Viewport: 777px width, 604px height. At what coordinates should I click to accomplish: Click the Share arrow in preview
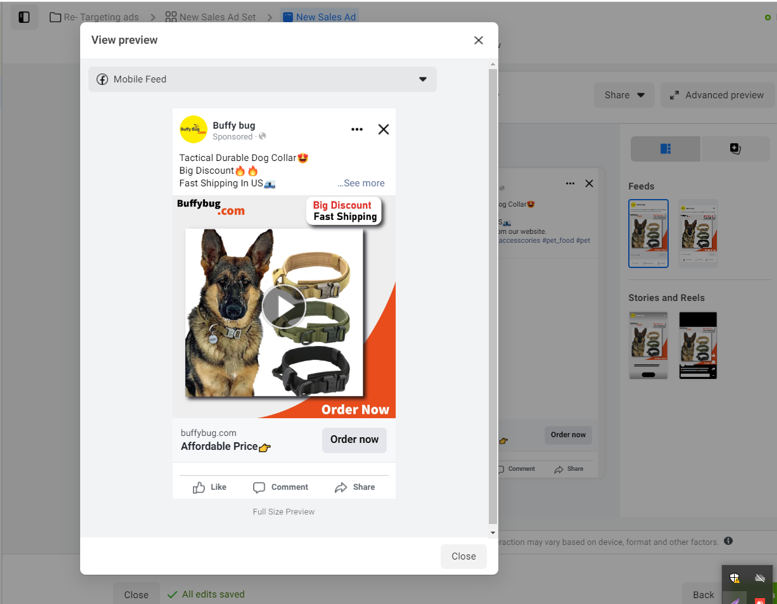coord(341,487)
